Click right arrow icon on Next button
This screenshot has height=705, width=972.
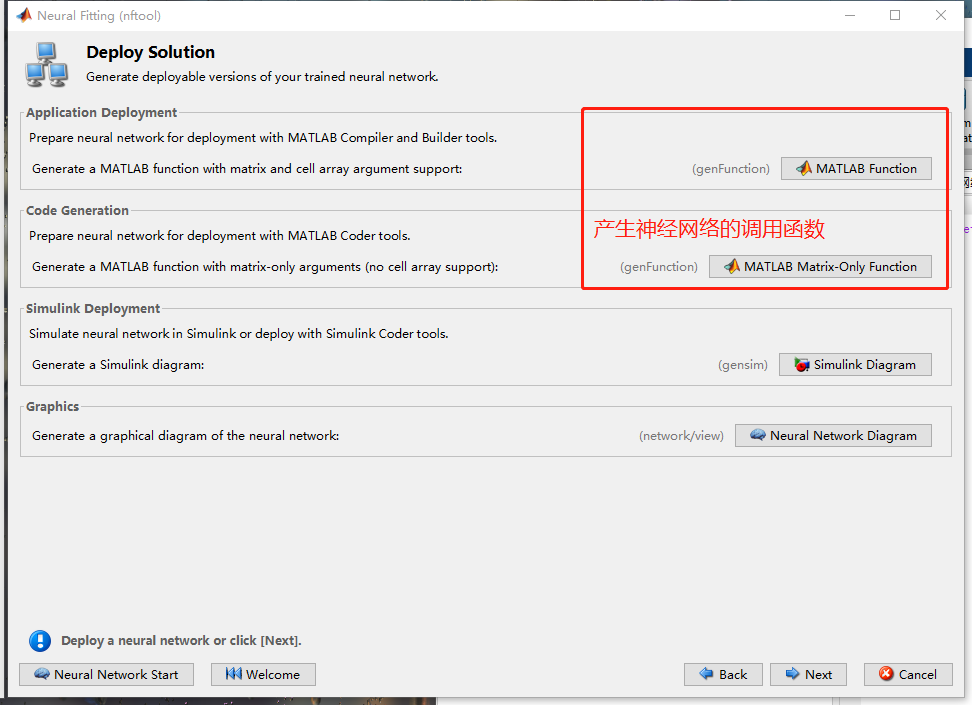click(x=792, y=673)
